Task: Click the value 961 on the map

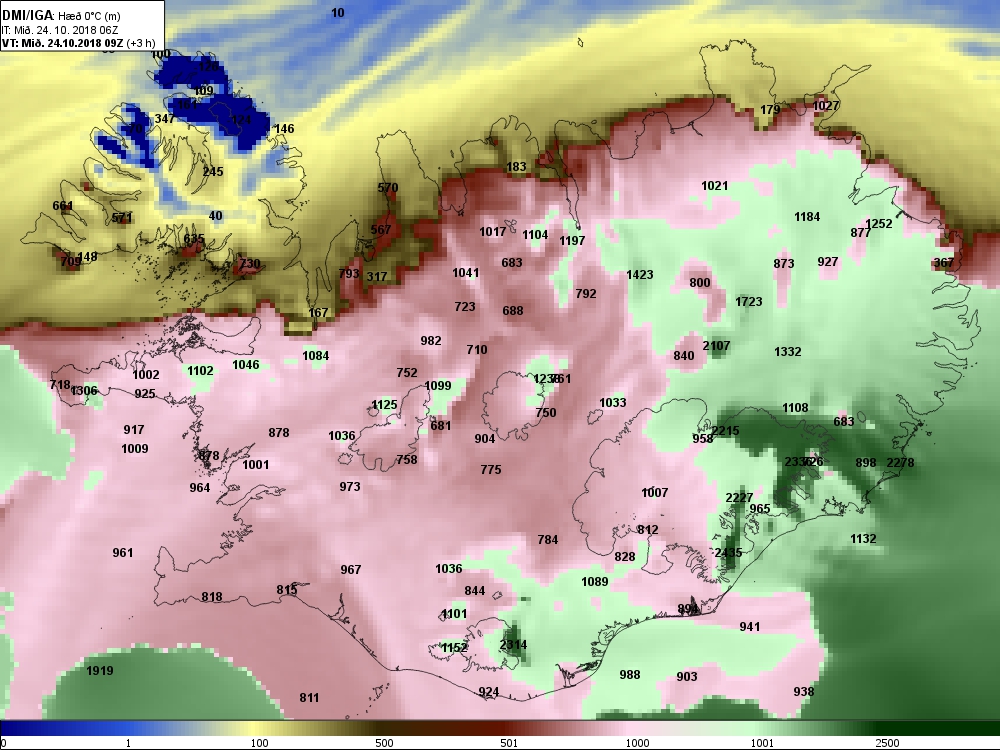Action: [x=123, y=552]
